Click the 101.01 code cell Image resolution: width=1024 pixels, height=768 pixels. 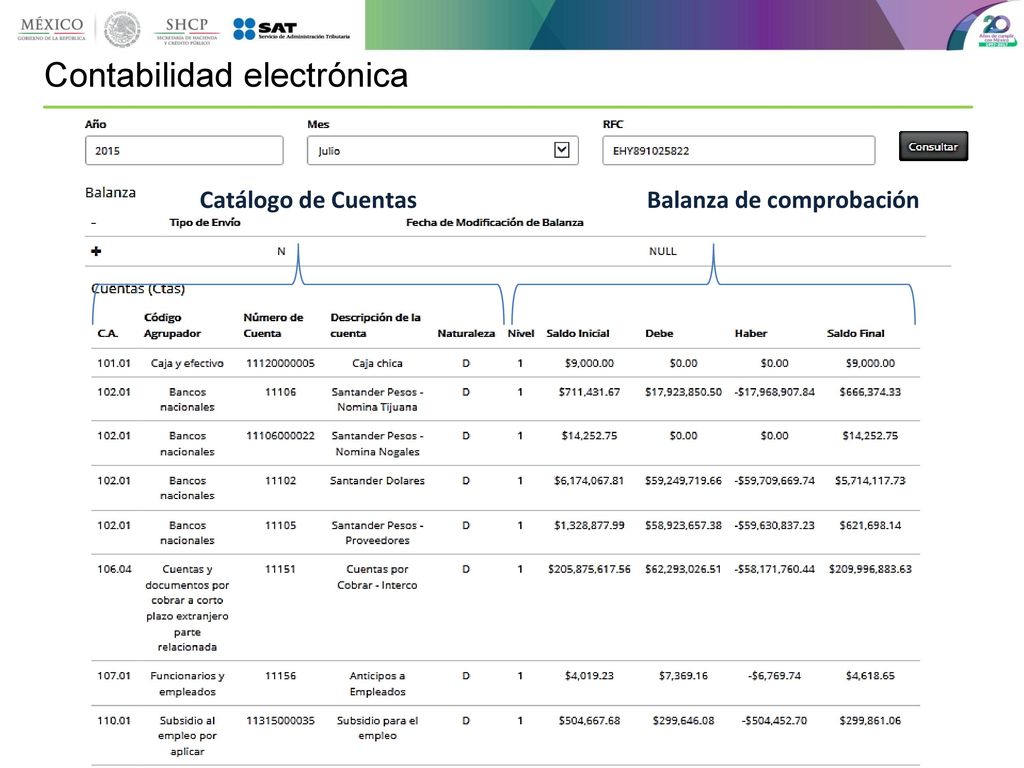point(114,363)
